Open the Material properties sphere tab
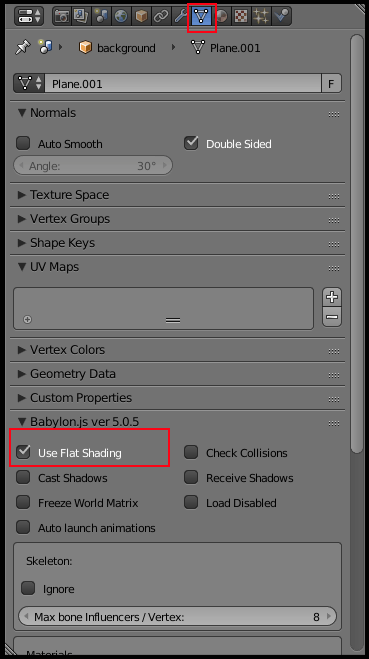 (221, 16)
